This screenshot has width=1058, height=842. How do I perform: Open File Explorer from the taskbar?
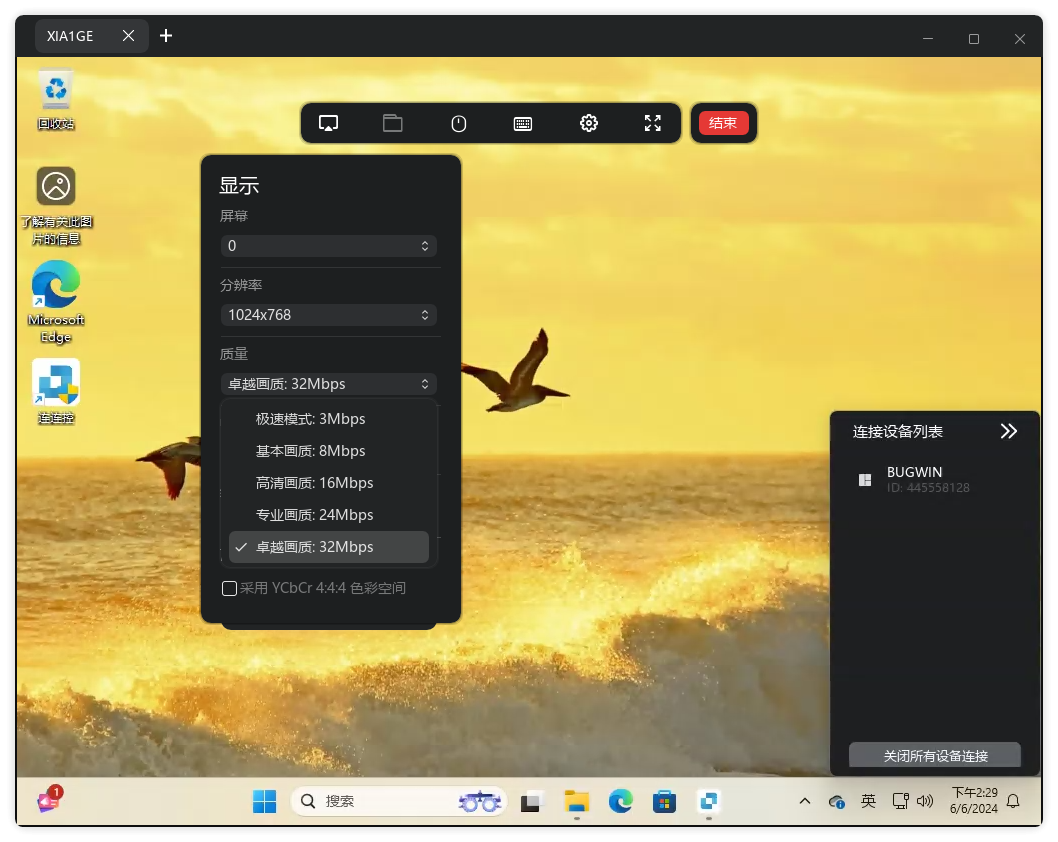[x=577, y=802]
